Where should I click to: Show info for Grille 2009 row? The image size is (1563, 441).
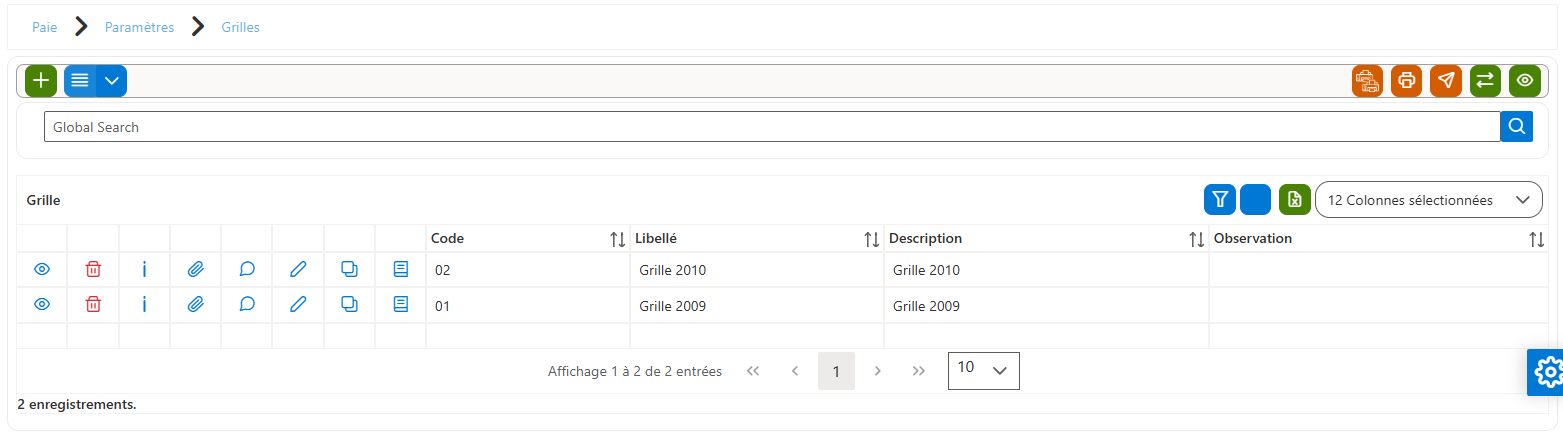click(144, 305)
